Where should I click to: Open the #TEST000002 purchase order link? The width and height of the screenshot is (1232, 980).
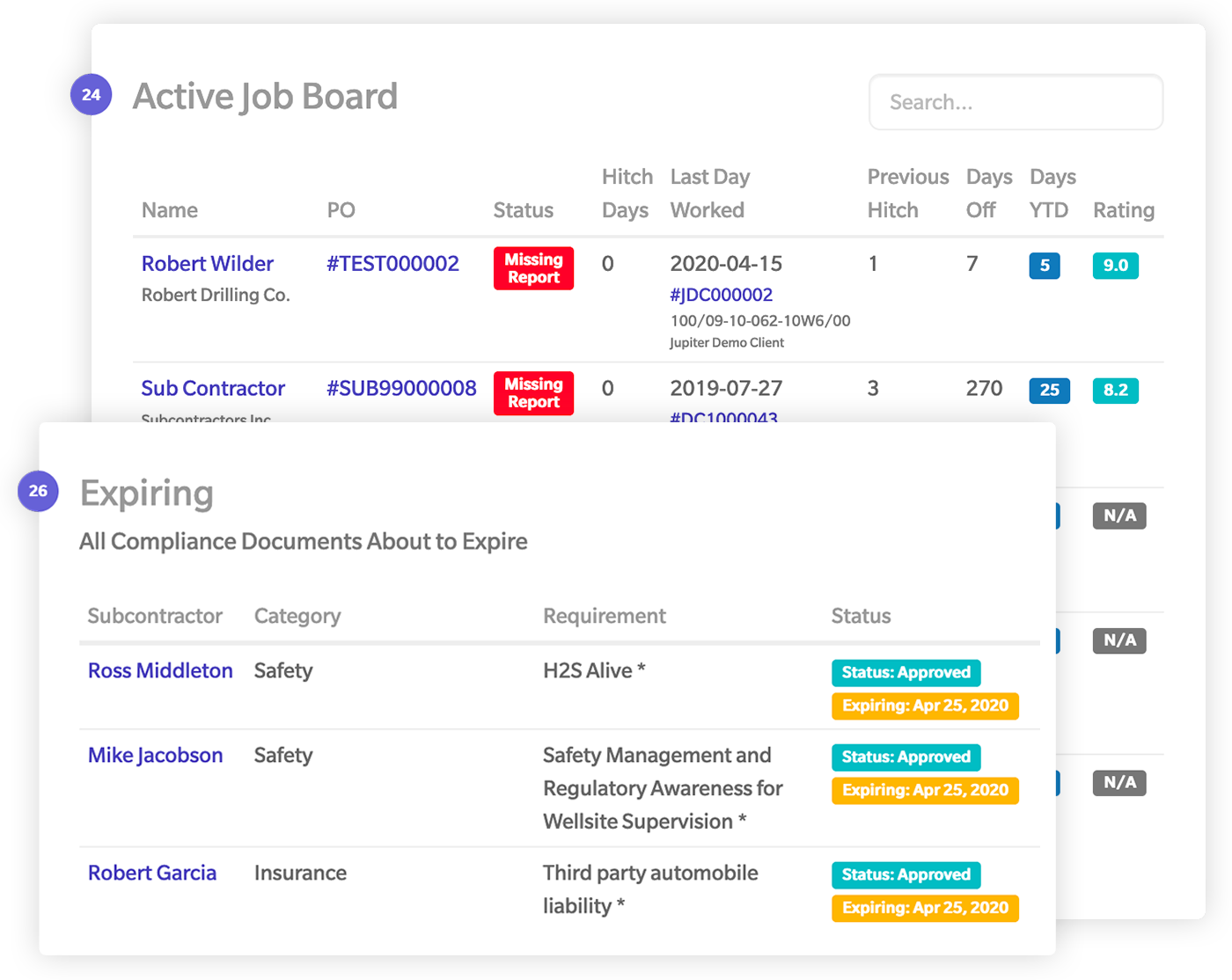point(392,264)
